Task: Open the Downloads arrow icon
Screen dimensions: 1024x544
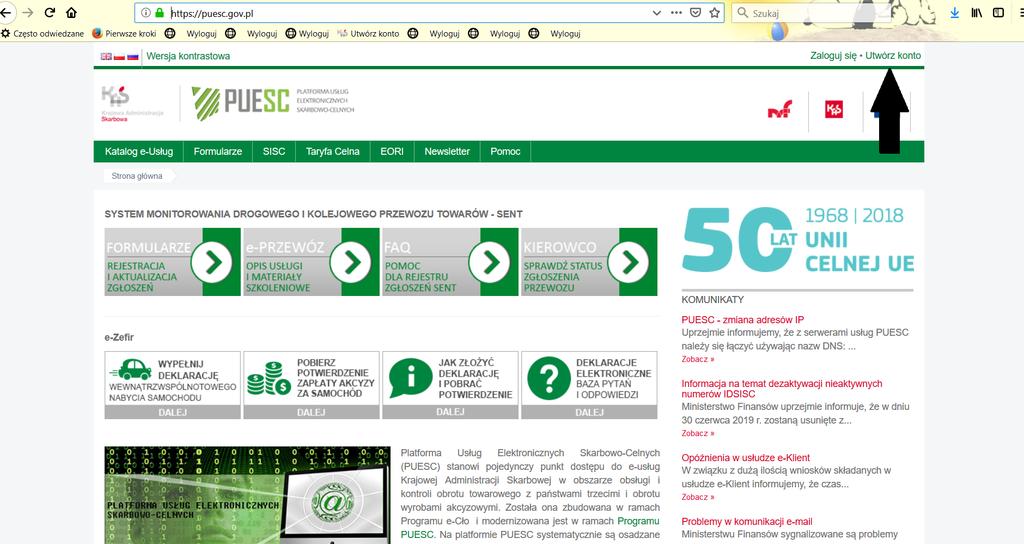Action: 955,12
